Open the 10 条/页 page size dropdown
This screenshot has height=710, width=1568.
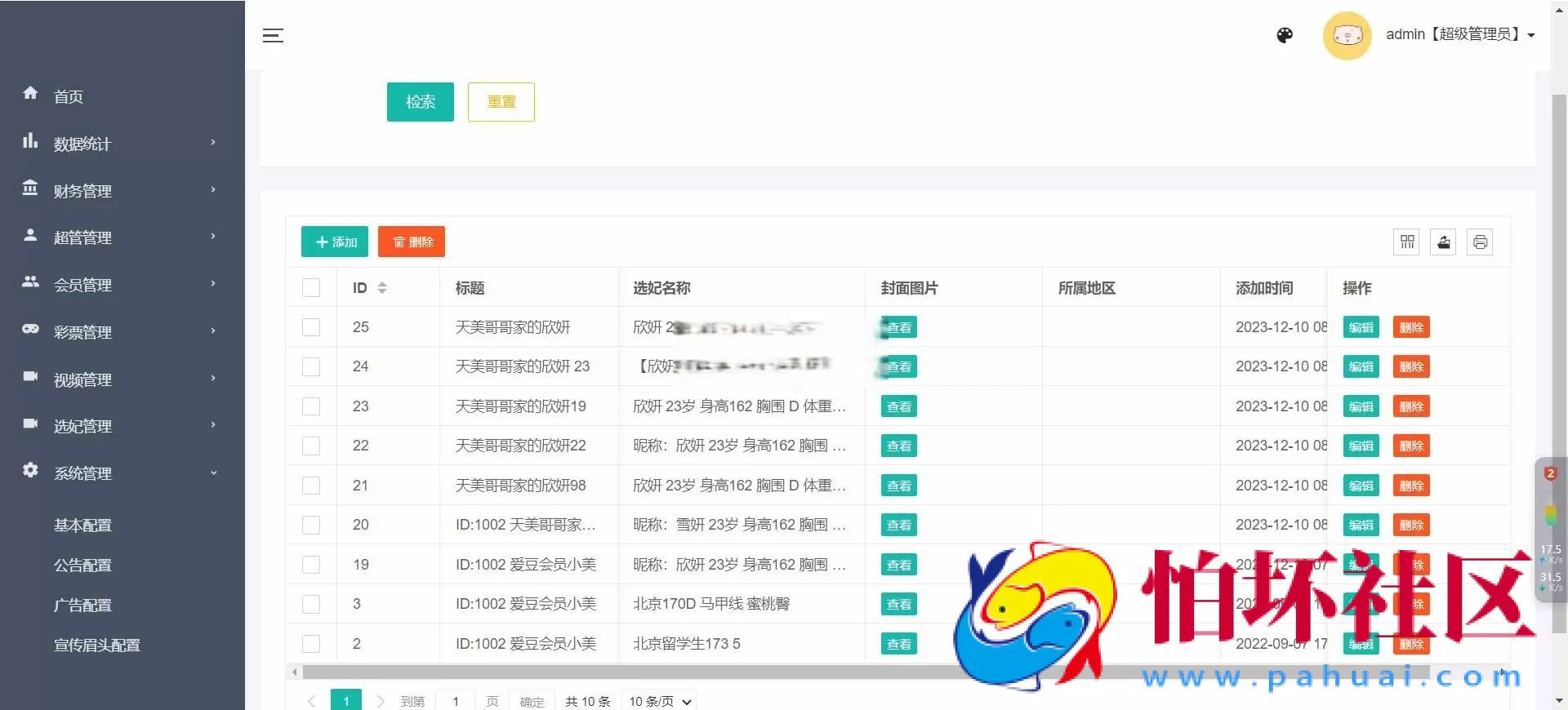659,701
